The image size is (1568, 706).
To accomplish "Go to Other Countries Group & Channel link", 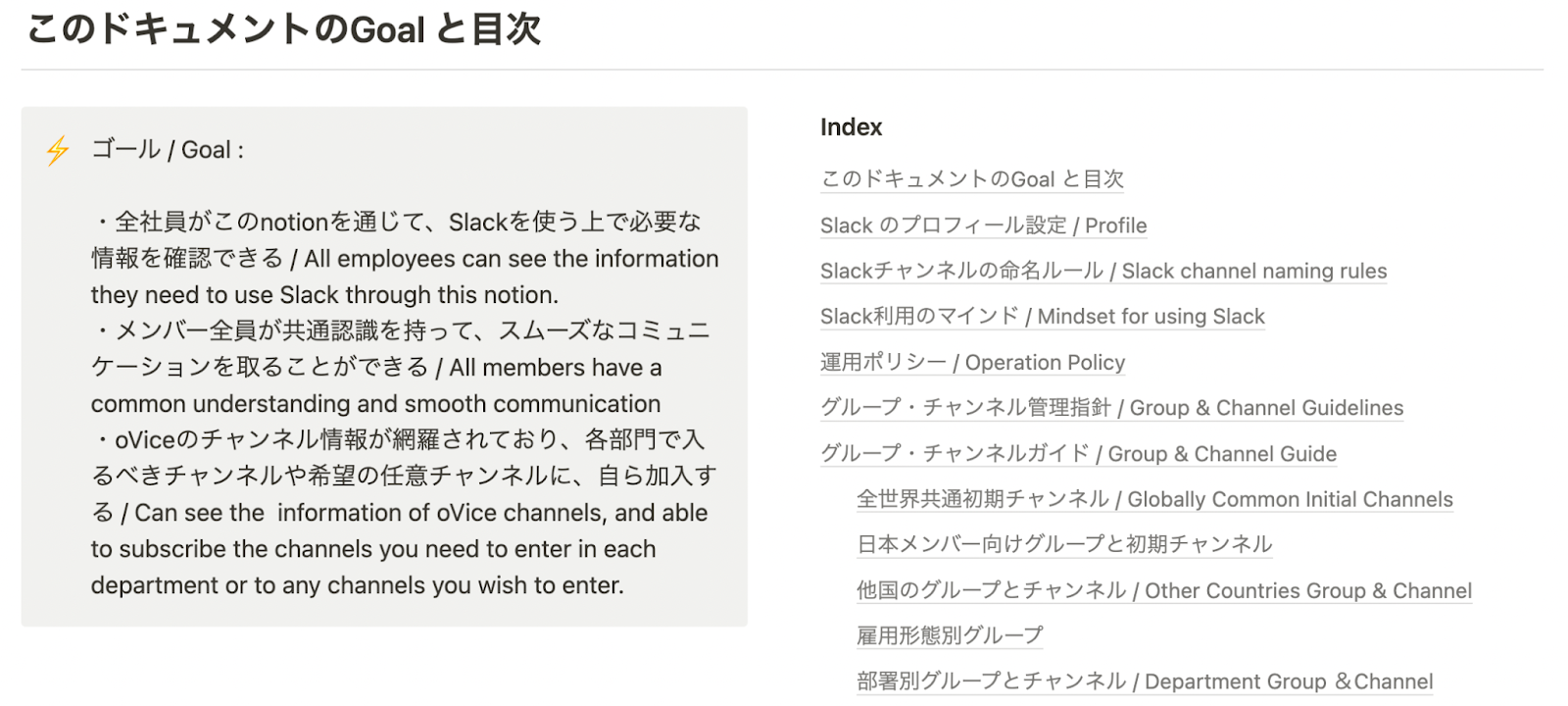I will tap(1164, 590).
